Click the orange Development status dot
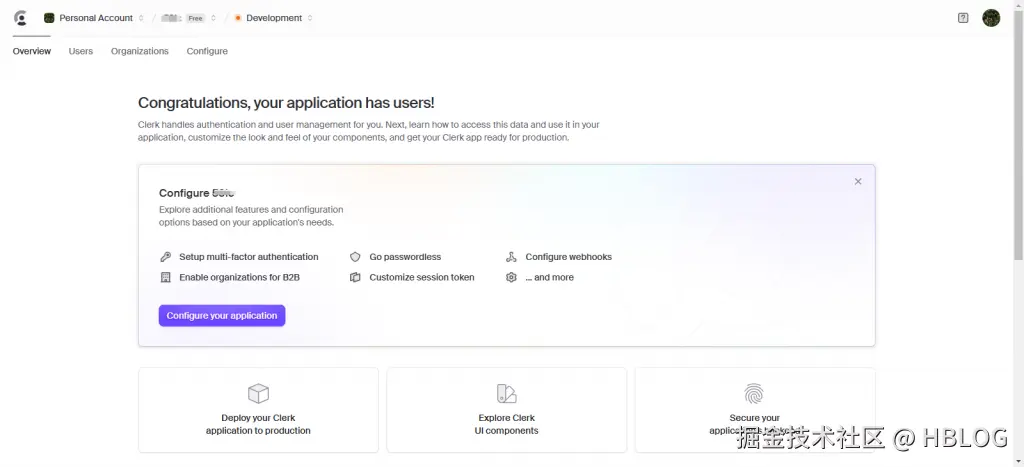This screenshot has width=1024, height=467. (x=238, y=18)
